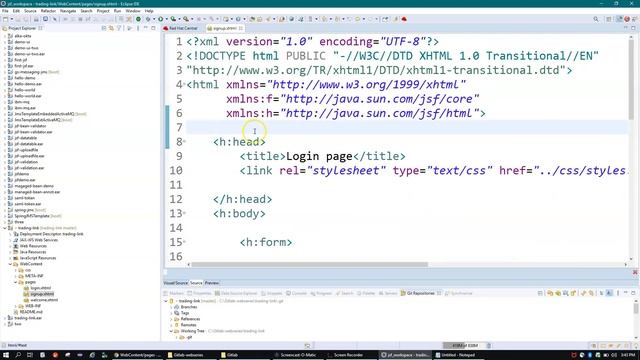
Task: Open Screencast-O-Matic from taskbar
Action: pos(298,355)
